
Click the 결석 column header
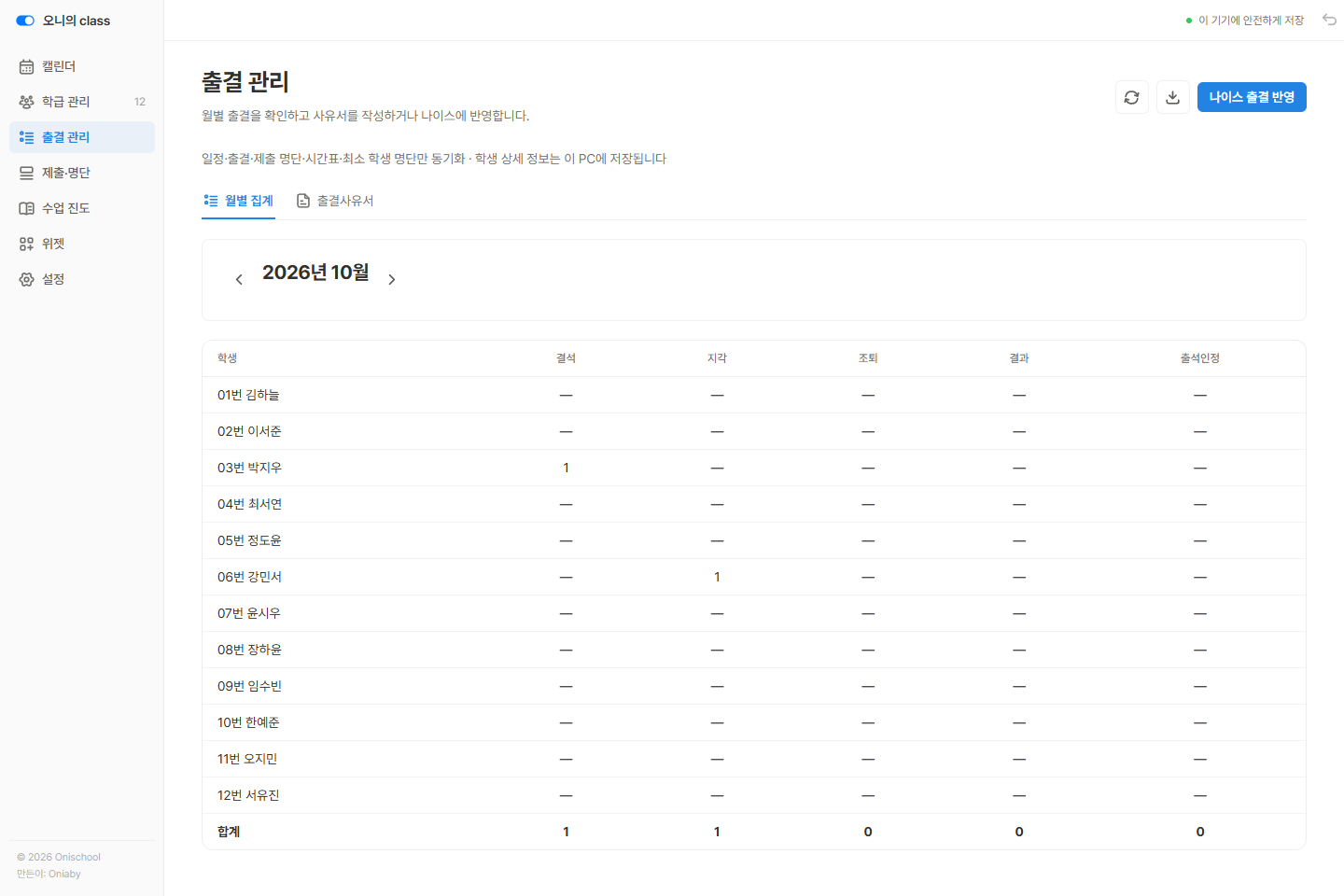pyautogui.click(x=566, y=358)
